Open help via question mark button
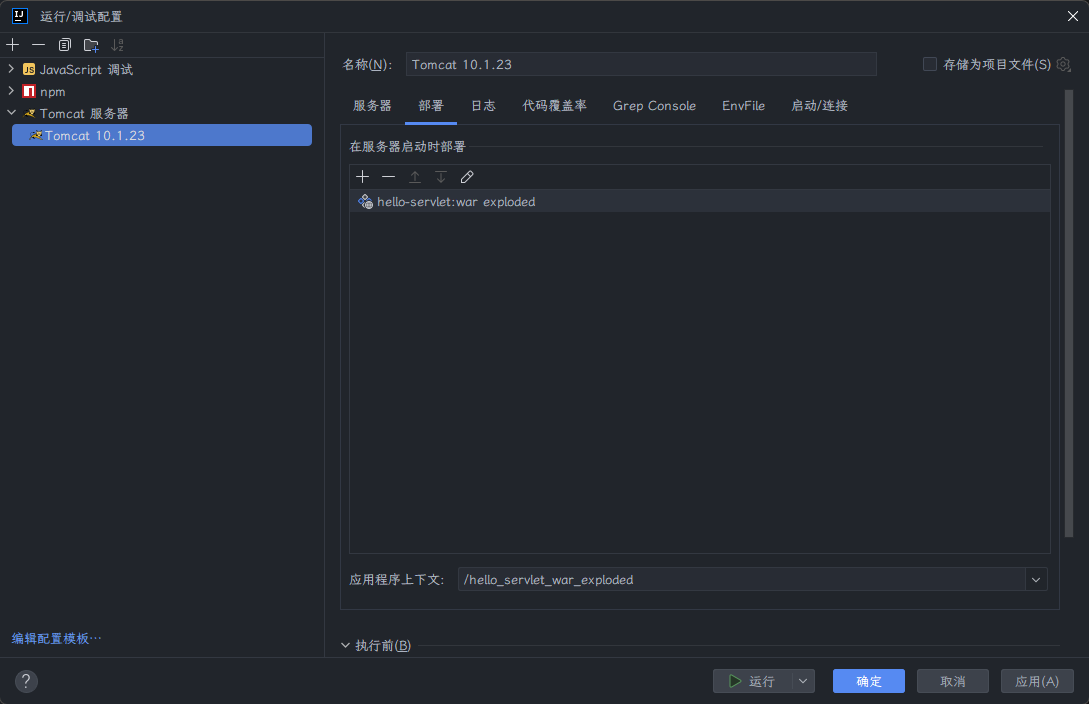Image resolution: width=1089 pixels, height=704 pixels. click(x=26, y=681)
